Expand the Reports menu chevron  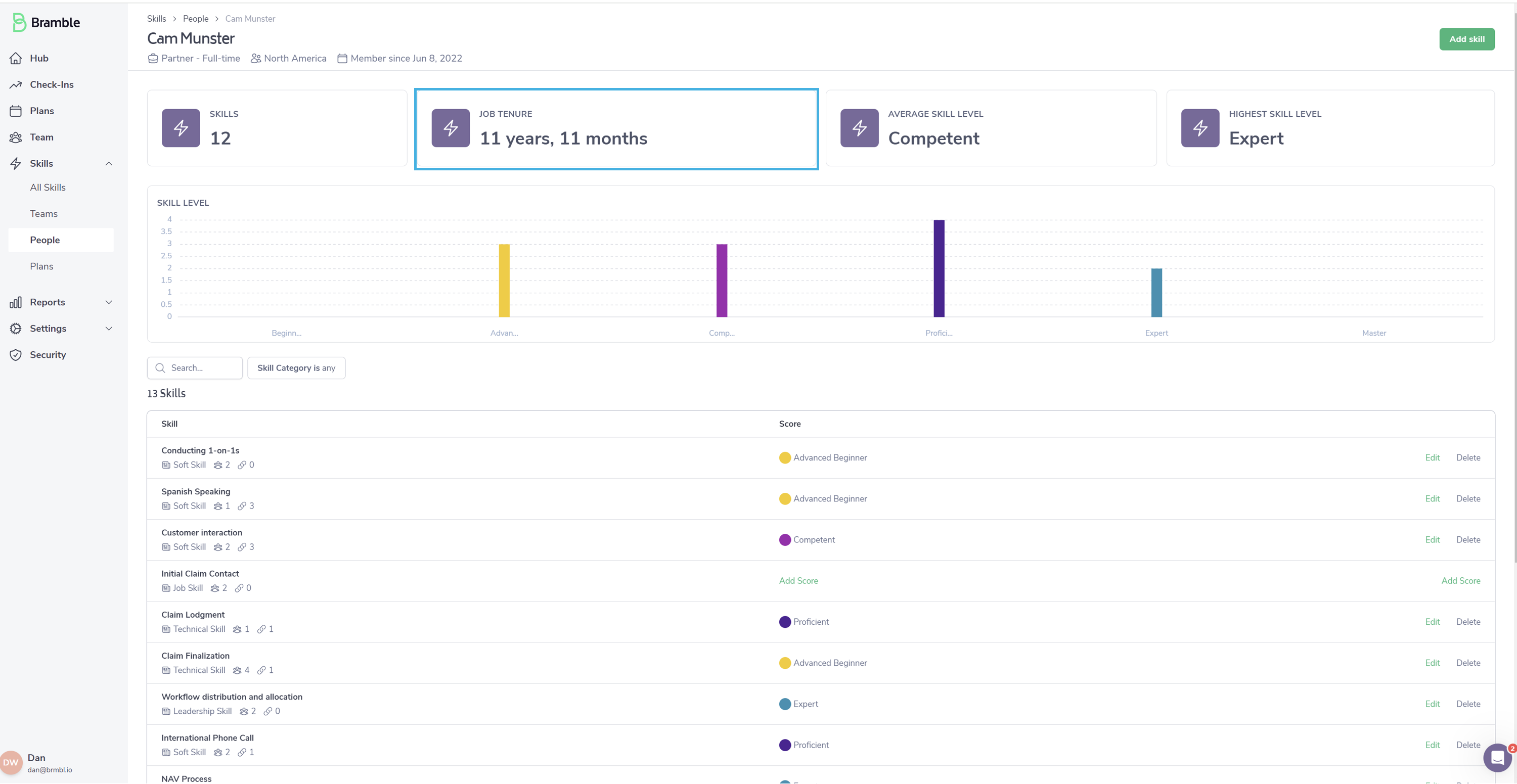[109, 303]
